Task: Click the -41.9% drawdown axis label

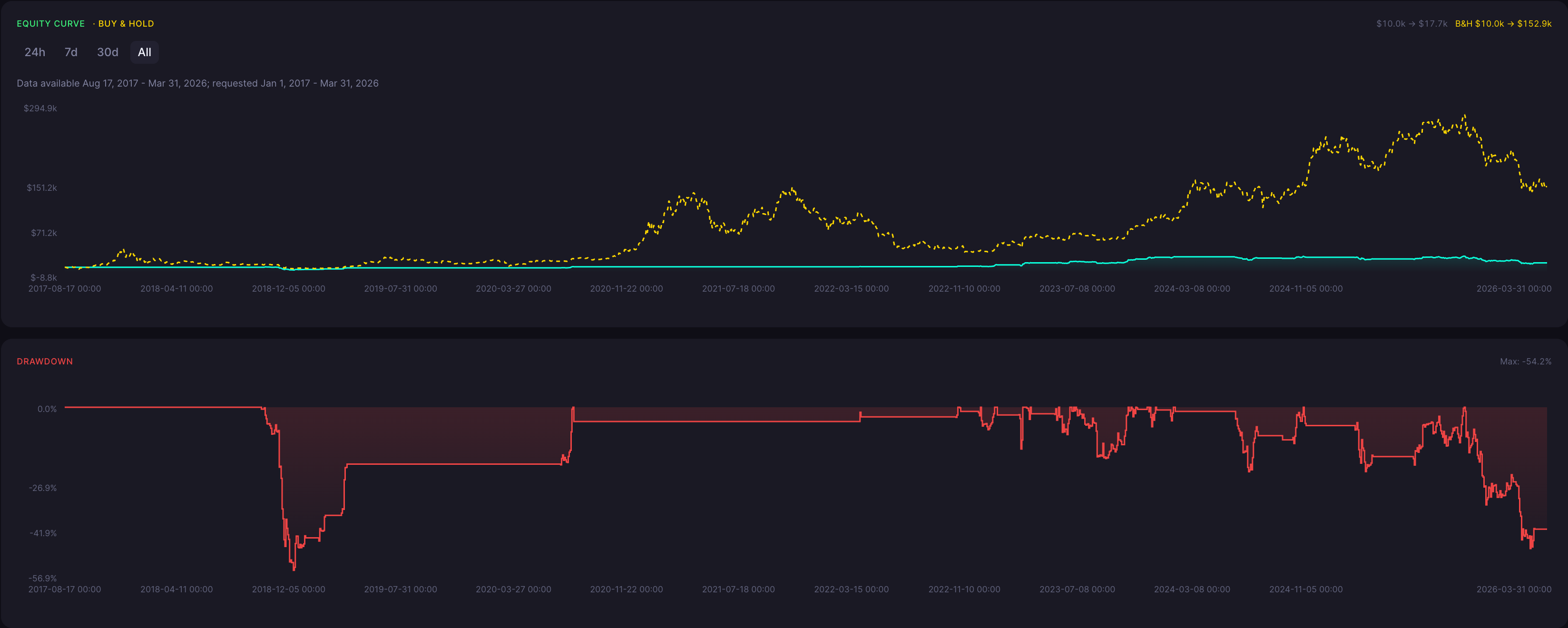Action: (43, 533)
